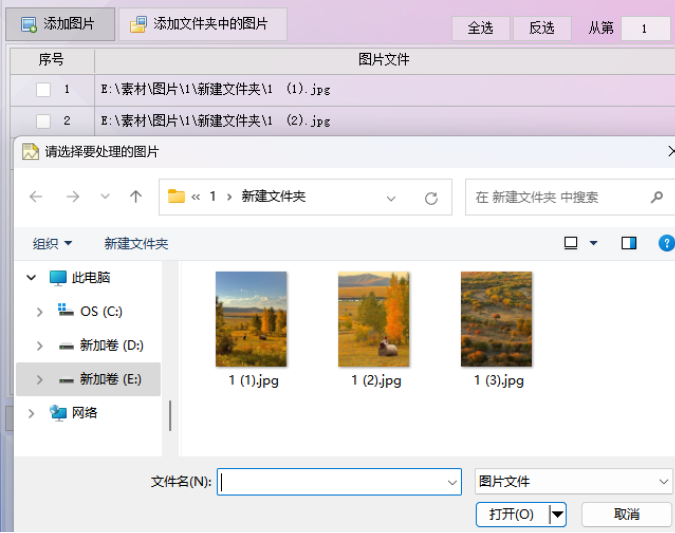The width and height of the screenshot is (675, 533).
Task: Close the 请选择要处理的图片 dialog
Action: [671, 151]
